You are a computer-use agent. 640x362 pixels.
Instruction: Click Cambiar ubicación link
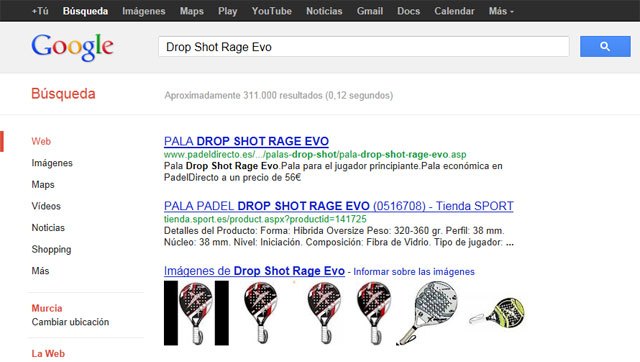point(70,322)
